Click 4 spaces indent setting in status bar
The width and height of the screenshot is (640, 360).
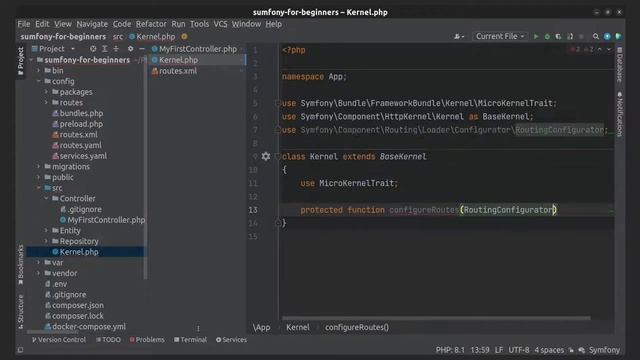[x=549, y=350]
